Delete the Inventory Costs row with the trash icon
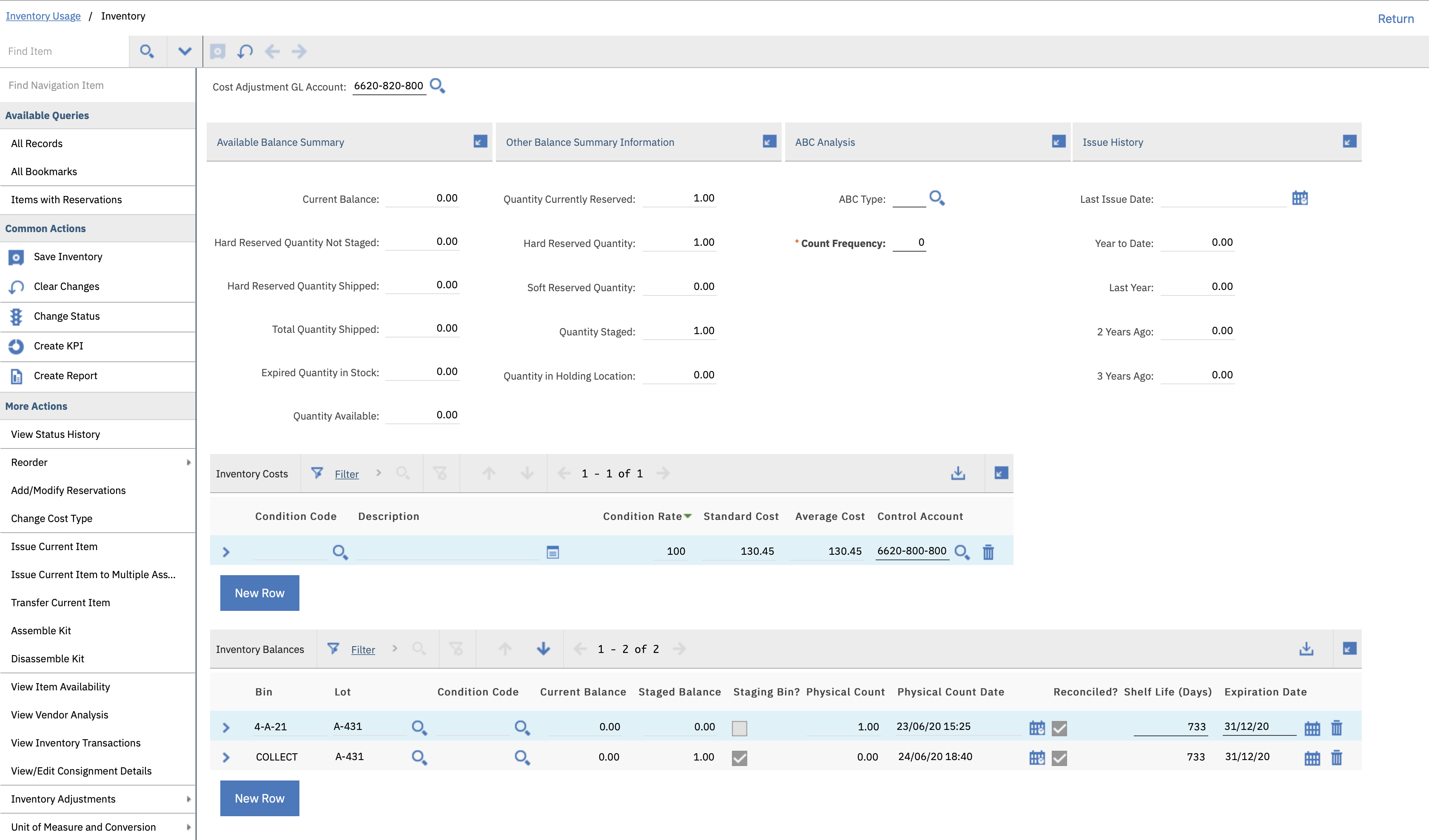This screenshot has height=840, width=1429. [x=988, y=551]
